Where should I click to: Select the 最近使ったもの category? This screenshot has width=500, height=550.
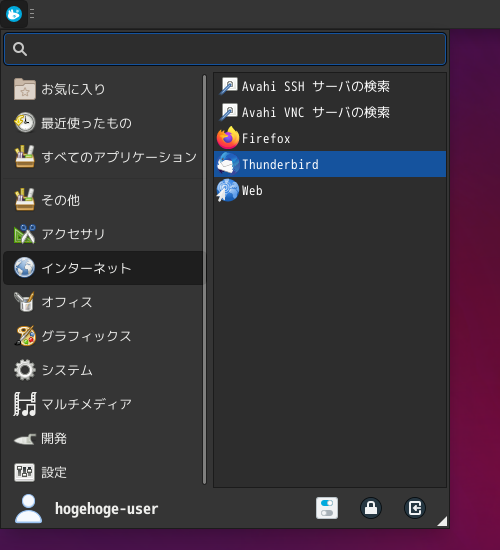103,123
